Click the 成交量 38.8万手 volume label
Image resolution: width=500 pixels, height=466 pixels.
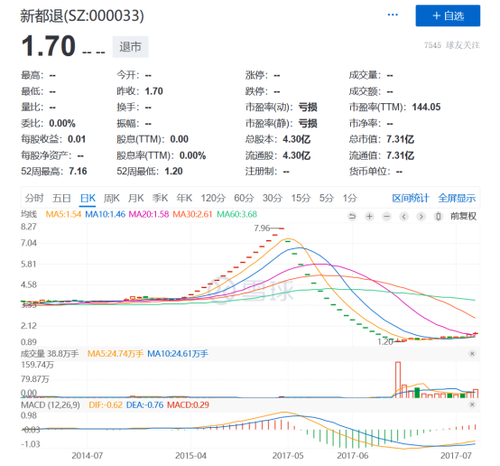(50, 354)
